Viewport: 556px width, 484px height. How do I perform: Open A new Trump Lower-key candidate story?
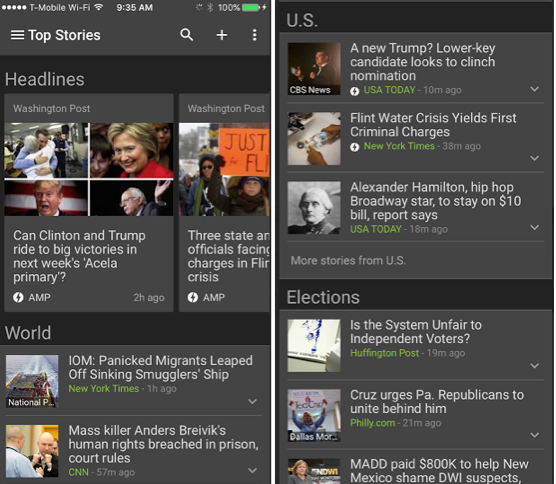coord(423,62)
